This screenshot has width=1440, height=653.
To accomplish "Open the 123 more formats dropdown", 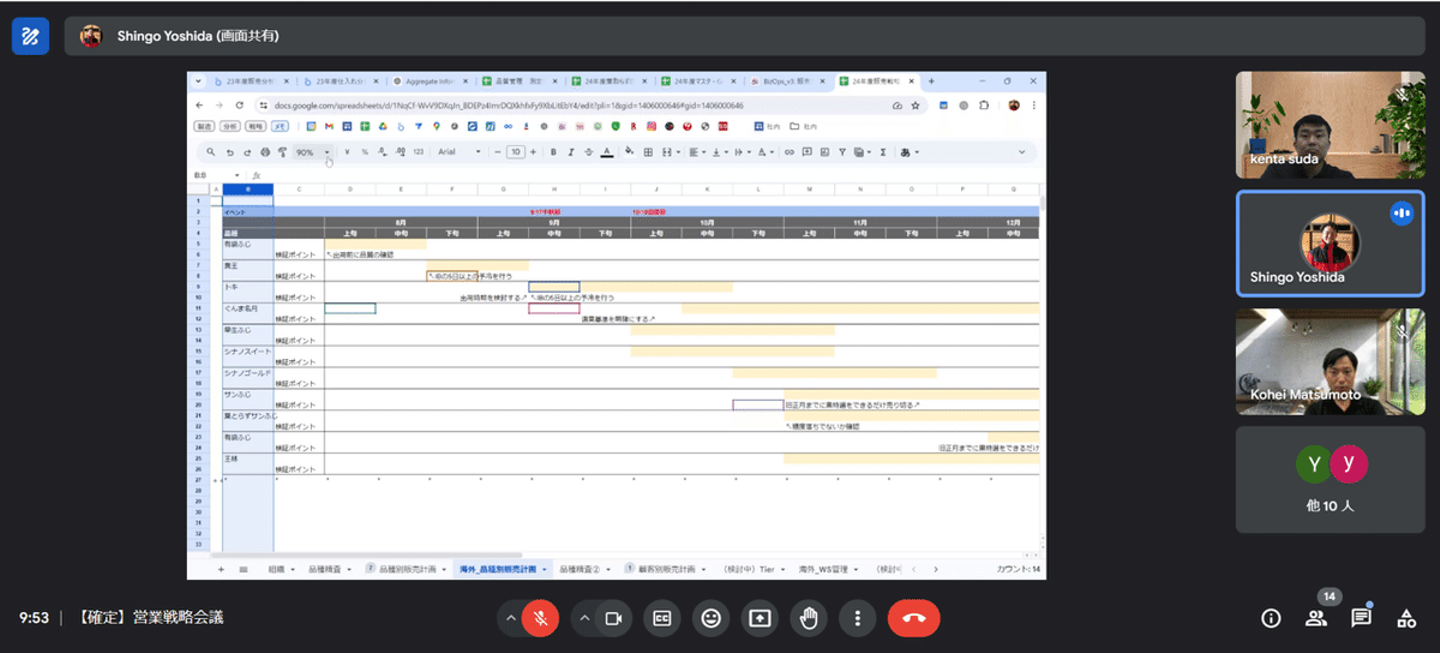I will pyautogui.click(x=419, y=152).
